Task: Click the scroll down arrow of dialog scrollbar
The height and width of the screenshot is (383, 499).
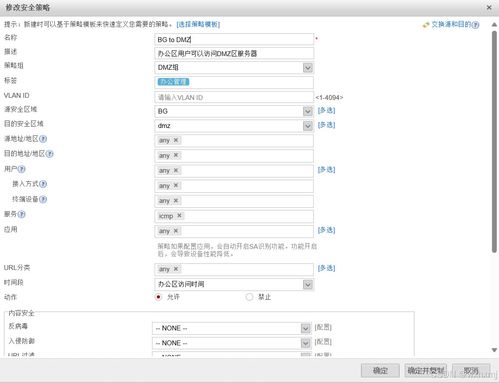Action: [x=494, y=350]
